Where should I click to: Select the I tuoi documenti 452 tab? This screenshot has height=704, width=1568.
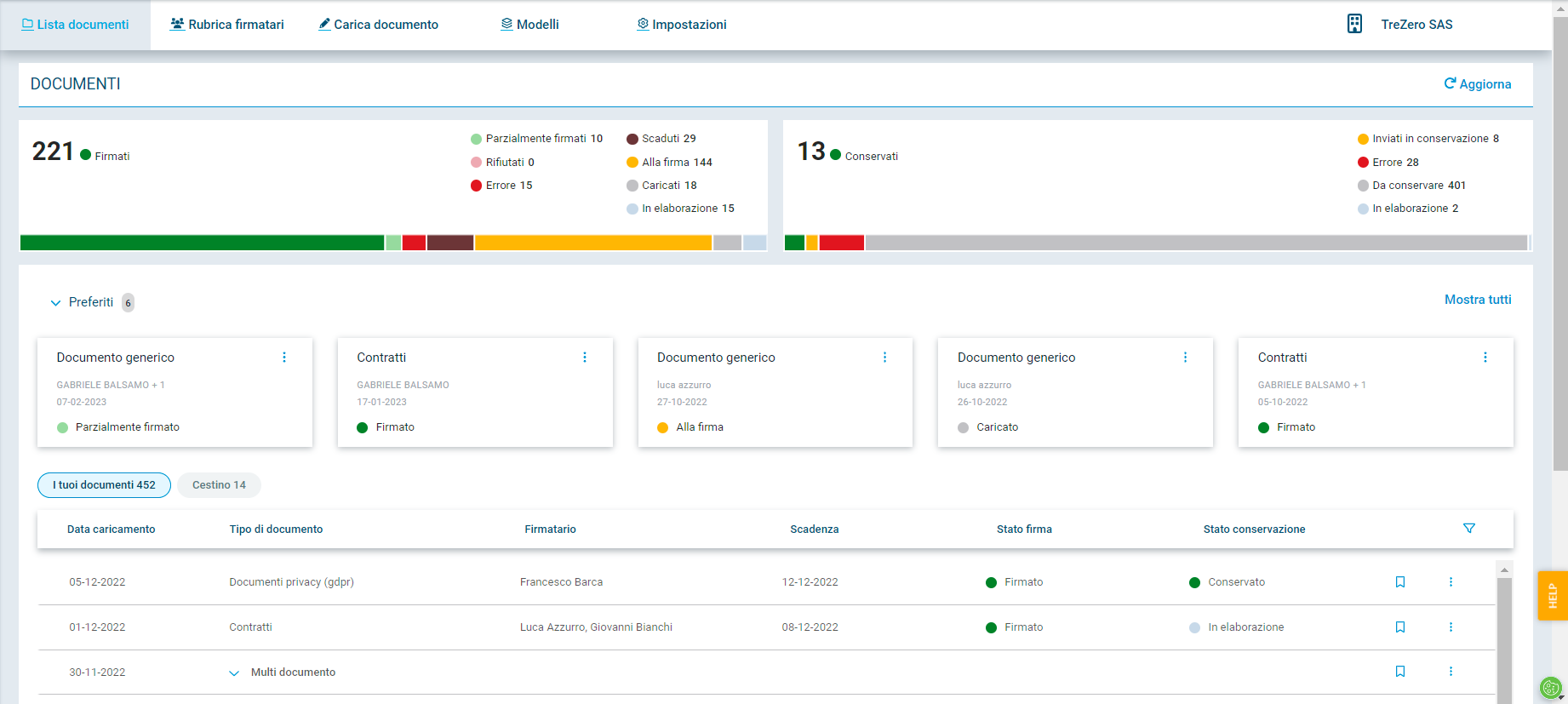tap(104, 485)
